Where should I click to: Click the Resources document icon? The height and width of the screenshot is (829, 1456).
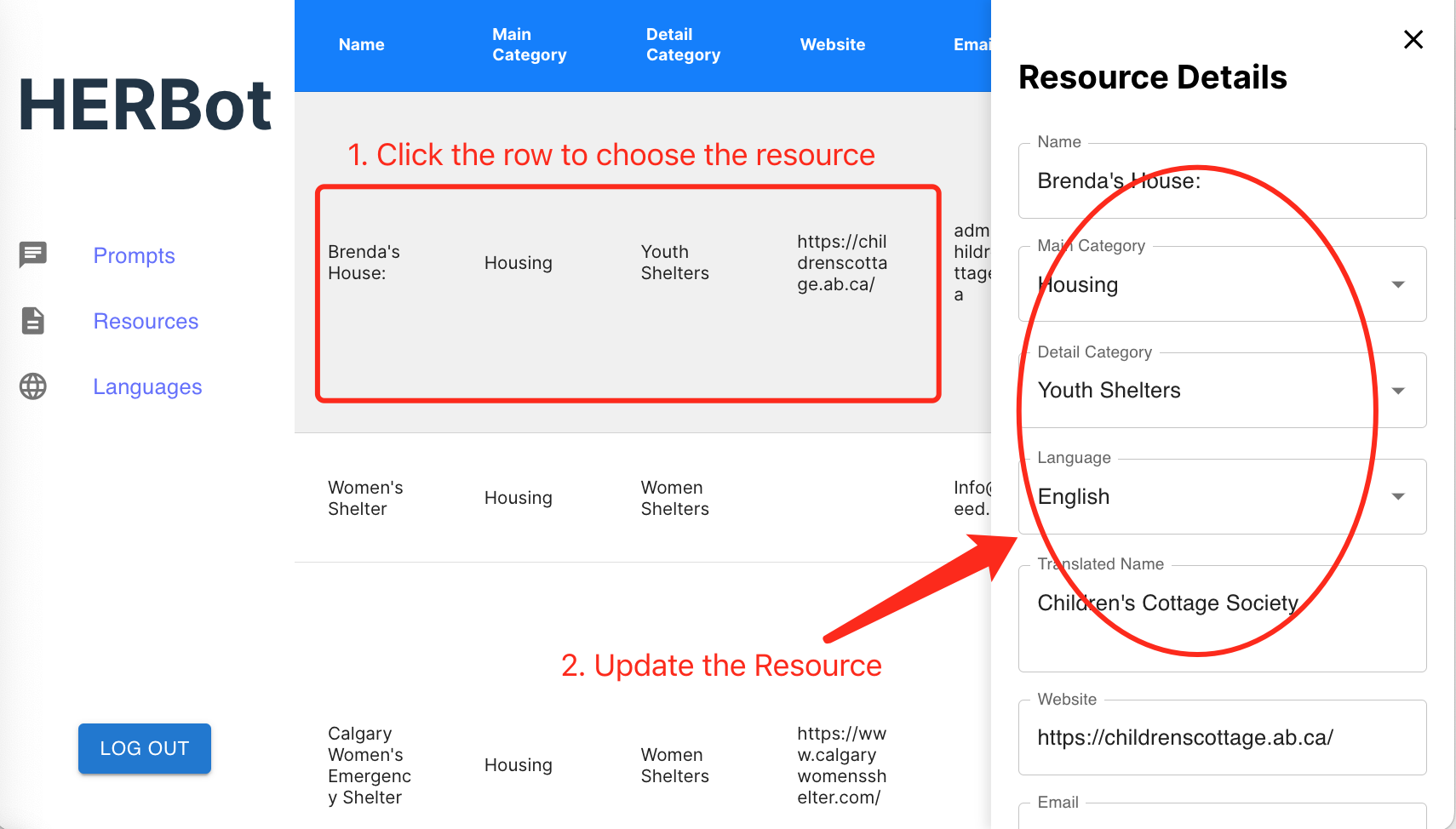tap(33, 321)
